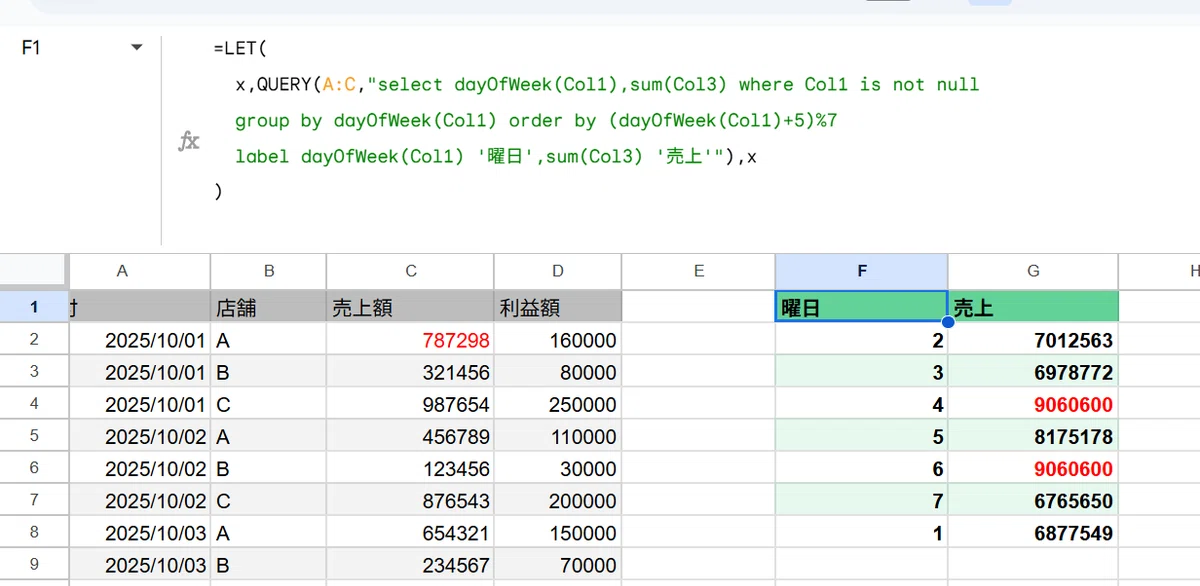Image resolution: width=1200 pixels, height=586 pixels.
Task: Select sales total 6877549
Action: pyautogui.click(x=1033, y=533)
